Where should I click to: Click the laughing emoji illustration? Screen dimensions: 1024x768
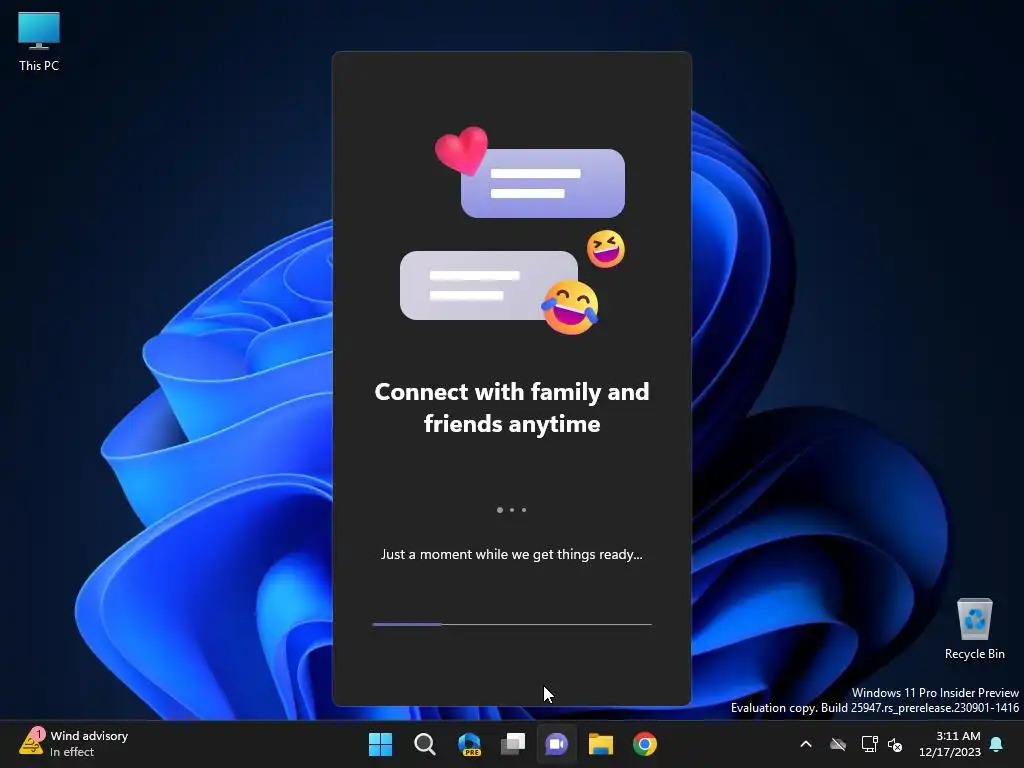tap(570, 307)
